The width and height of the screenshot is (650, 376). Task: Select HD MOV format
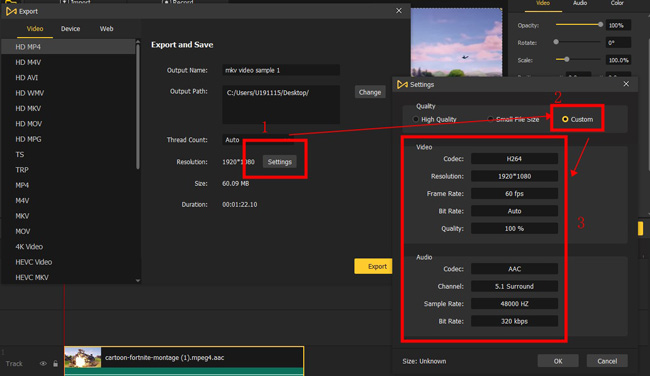(68, 124)
